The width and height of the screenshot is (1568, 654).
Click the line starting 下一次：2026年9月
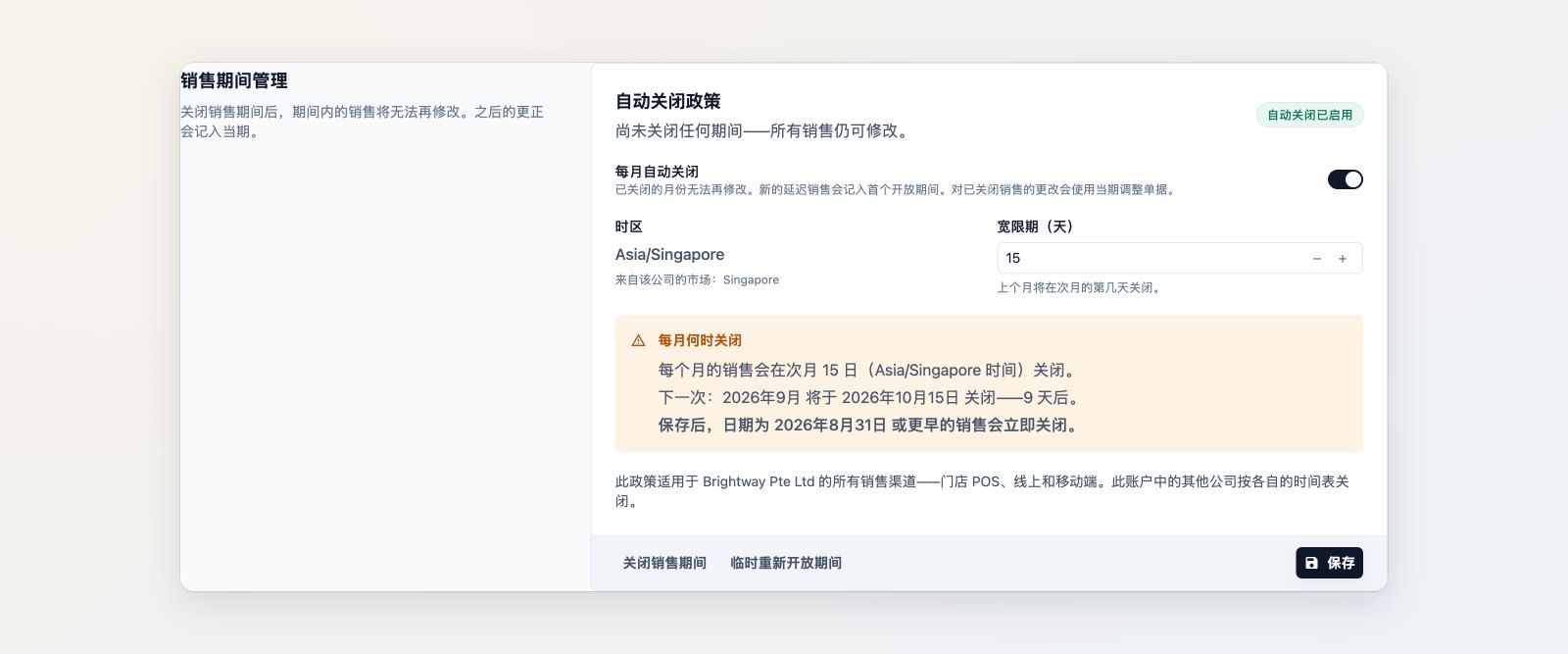(870, 397)
